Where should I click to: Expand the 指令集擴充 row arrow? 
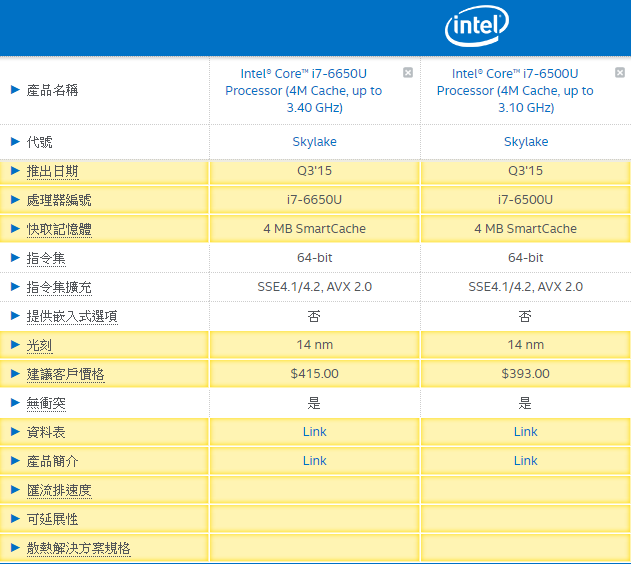[15, 286]
